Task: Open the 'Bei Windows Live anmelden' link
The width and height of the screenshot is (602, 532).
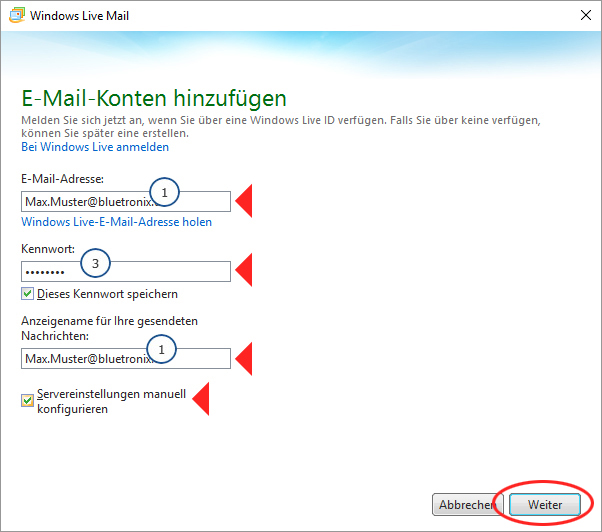Action: 95,147
